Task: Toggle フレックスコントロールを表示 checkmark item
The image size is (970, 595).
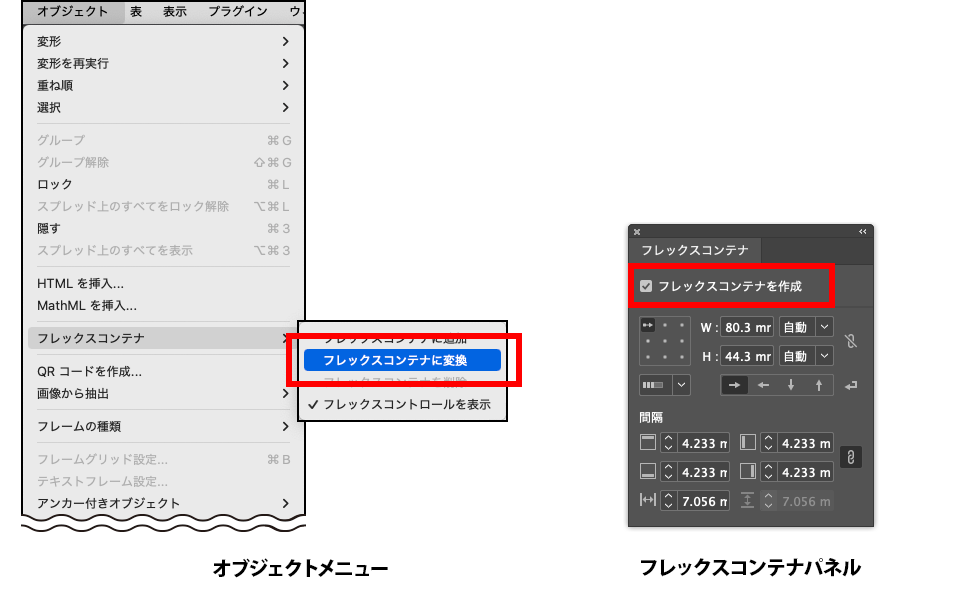Action: click(x=400, y=405)
